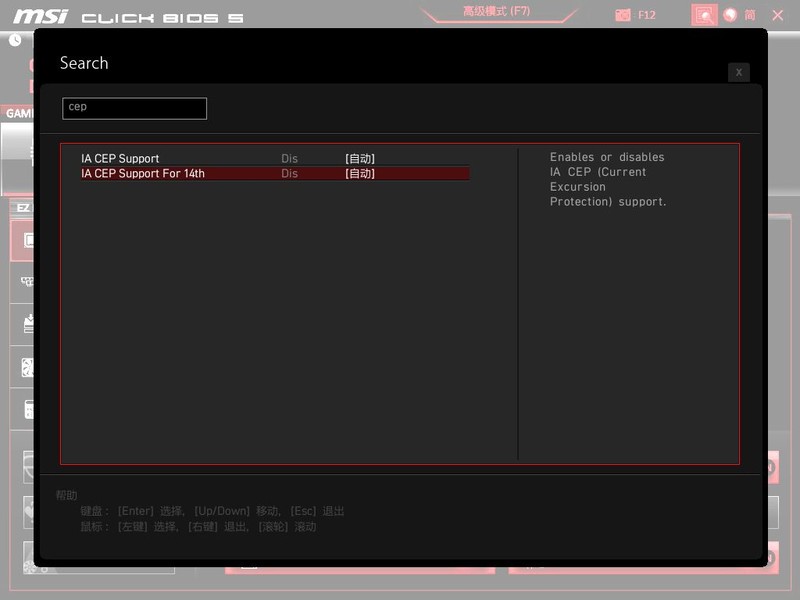Viewport: 800px width, 600px height.
Task: Click the search magnifier icon in the top bar
Action: coord(704,15)
